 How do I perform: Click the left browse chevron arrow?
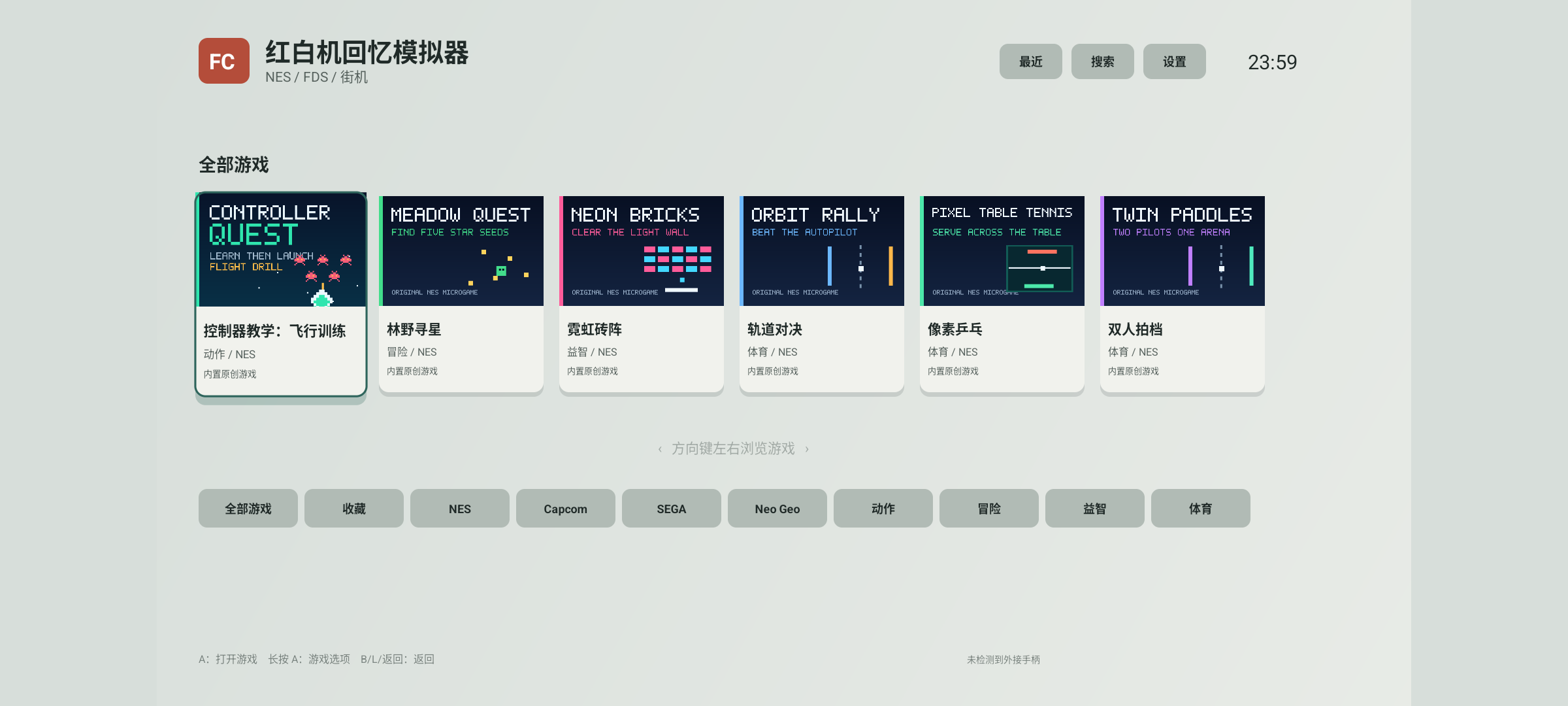click(x=660, y=449)
